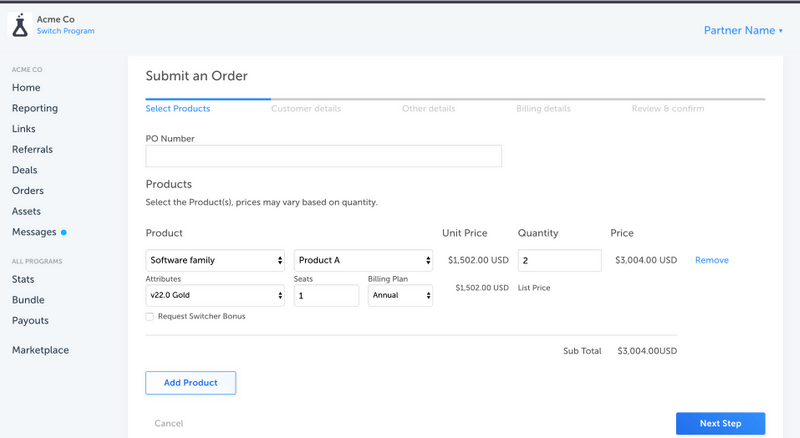Click the blue Messages notification dot
The image size is (800, 438).
click(64, 233)
